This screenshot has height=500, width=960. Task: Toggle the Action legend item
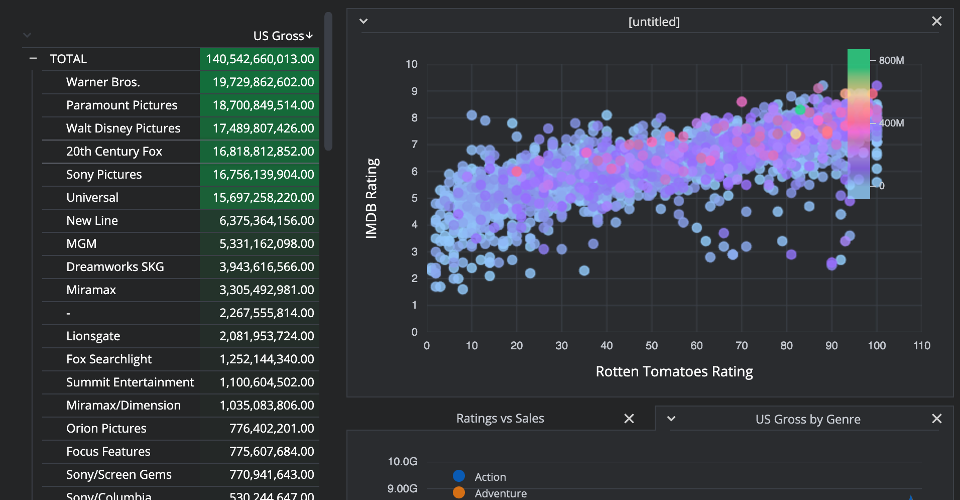(x=479, y=477)
